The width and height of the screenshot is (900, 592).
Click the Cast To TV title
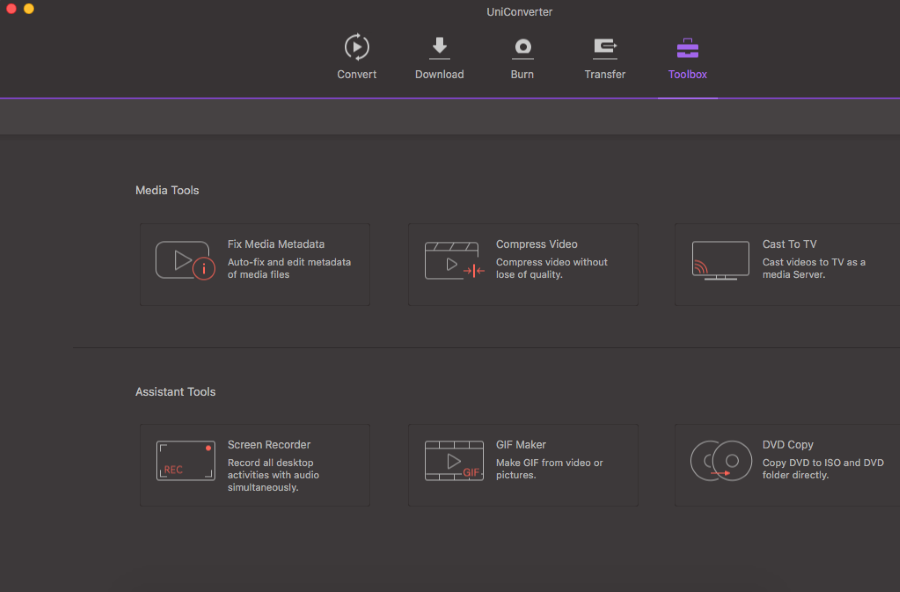(x=789, y=244)
